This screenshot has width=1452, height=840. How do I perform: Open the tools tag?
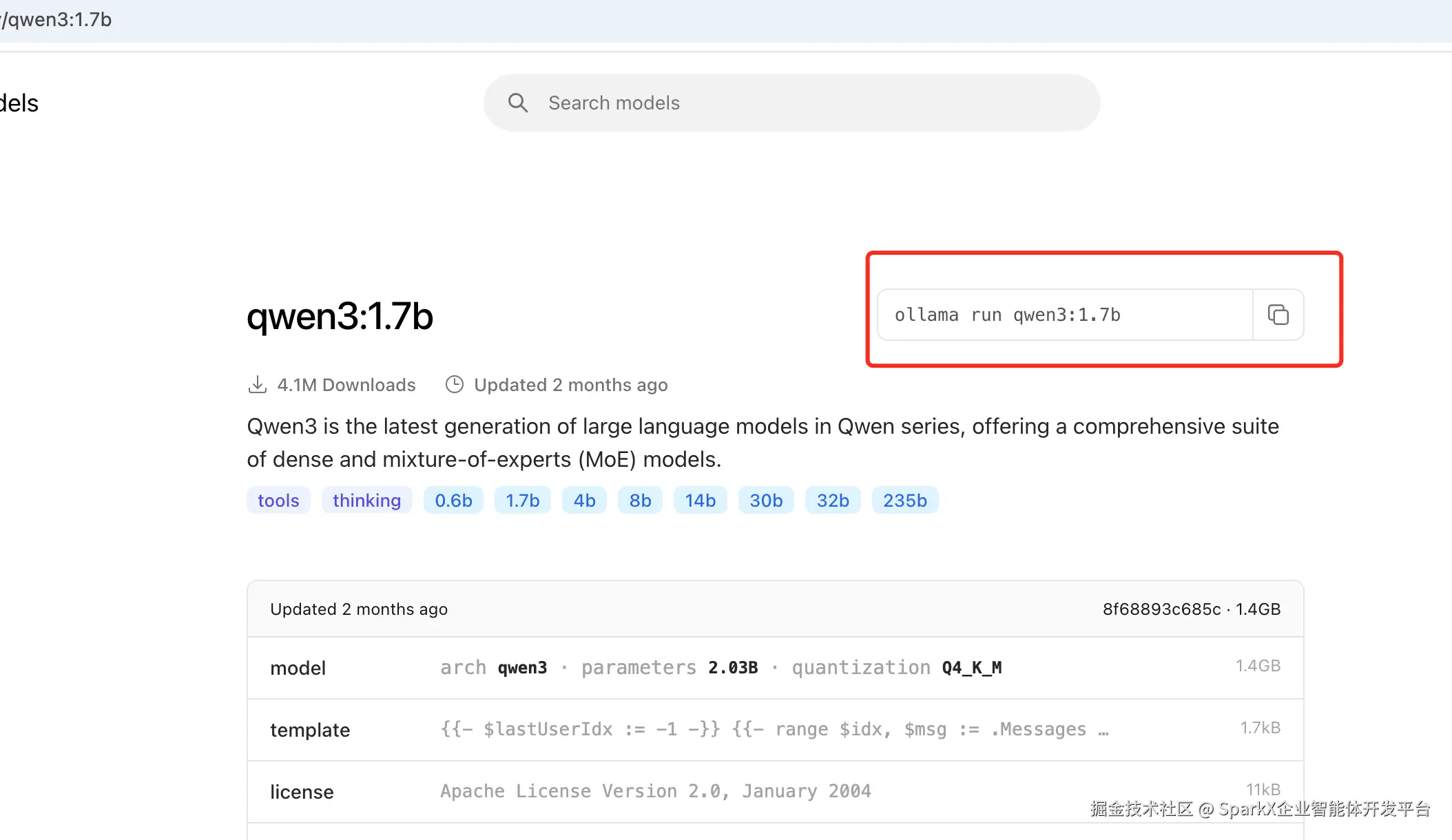click(x=278, y=501)
